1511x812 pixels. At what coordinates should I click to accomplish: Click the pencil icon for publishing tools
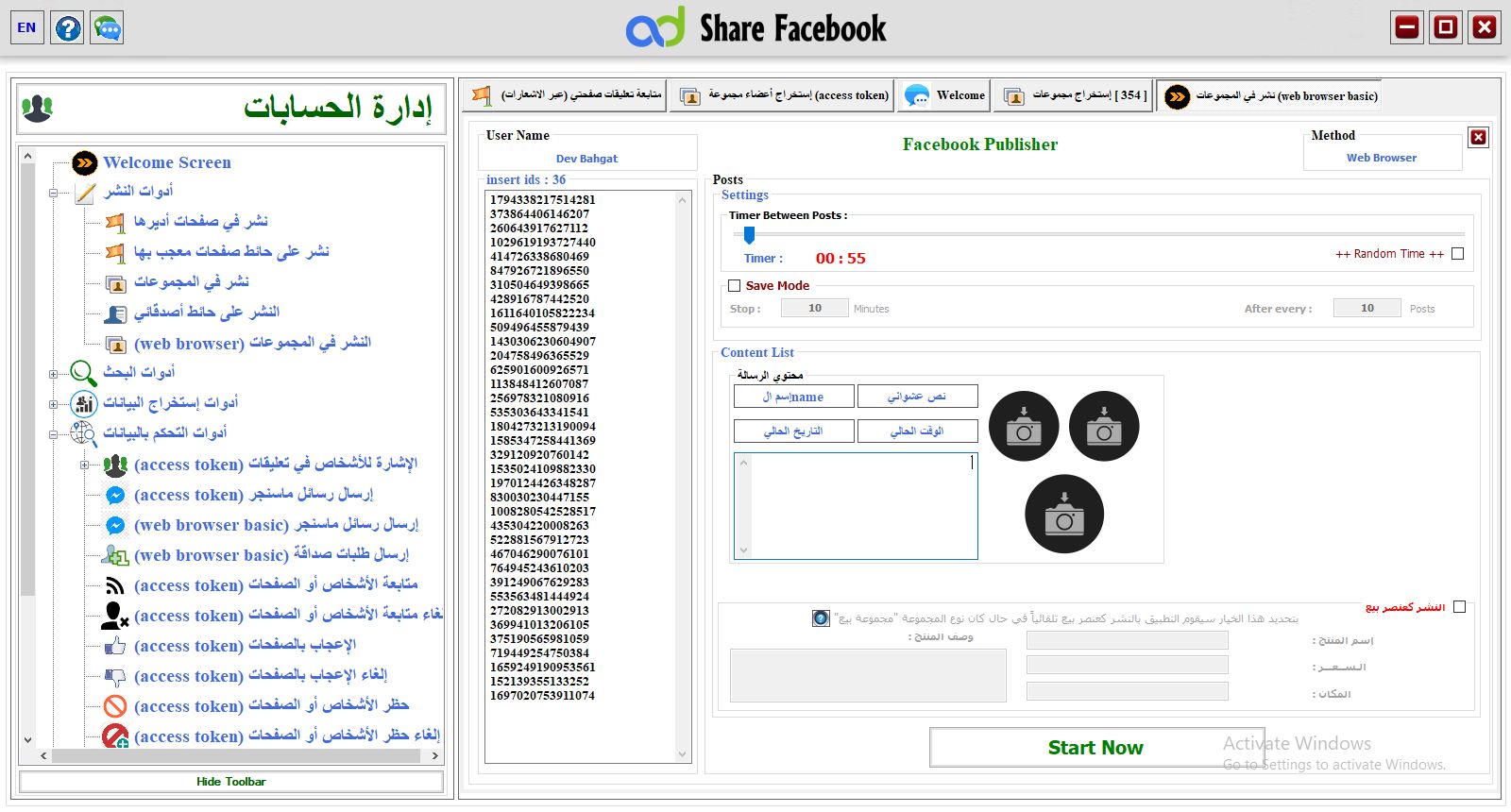85,193
